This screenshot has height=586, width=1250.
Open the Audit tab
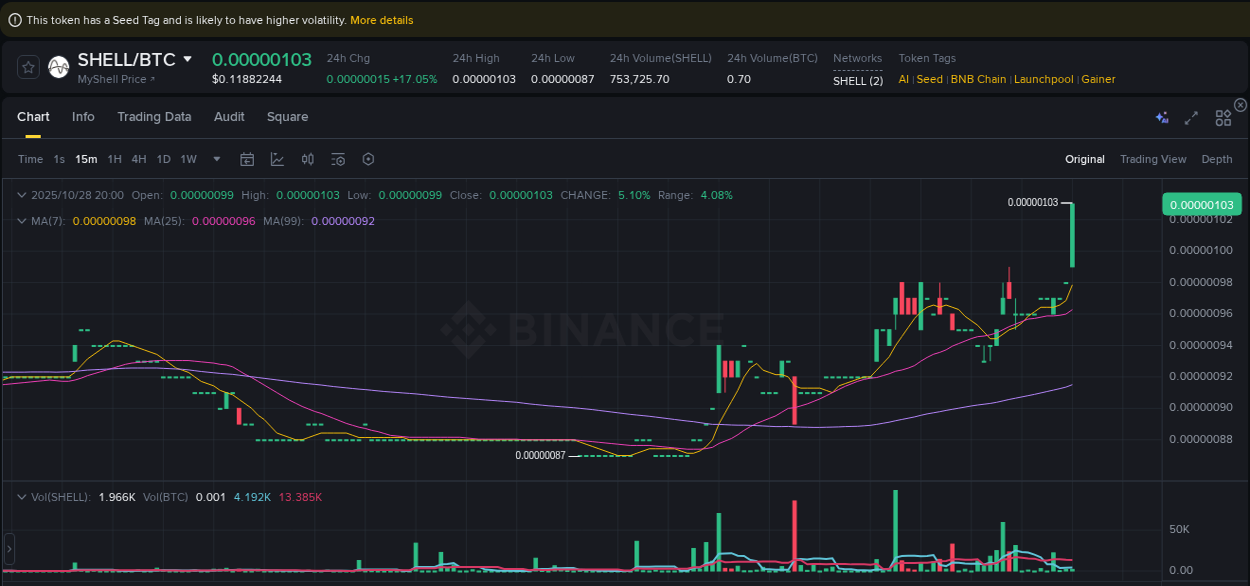click(229, 117)
